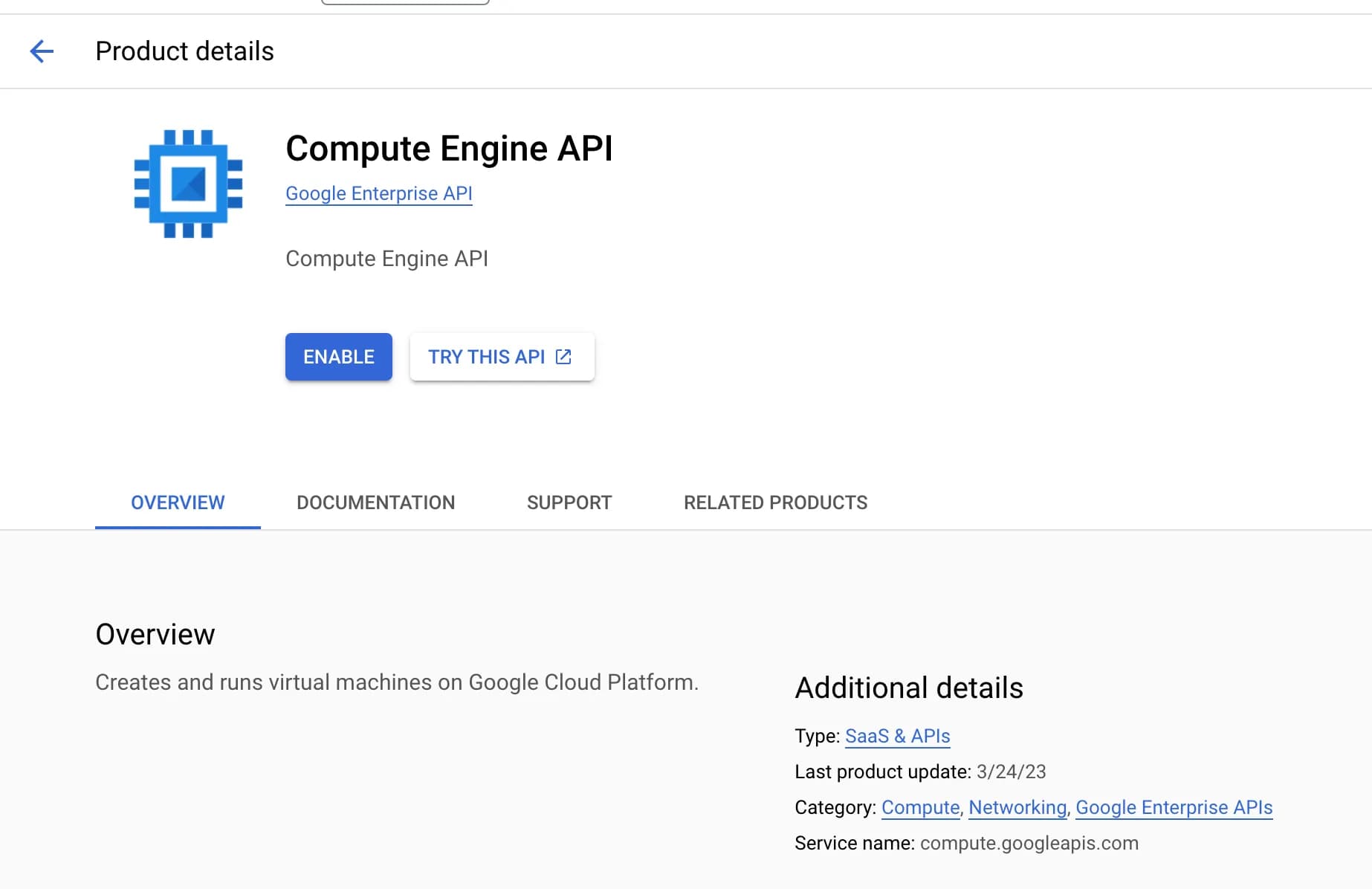Click the external link icon in Try This API
The image size is (1372, 889).
click(x=564, y=357)
